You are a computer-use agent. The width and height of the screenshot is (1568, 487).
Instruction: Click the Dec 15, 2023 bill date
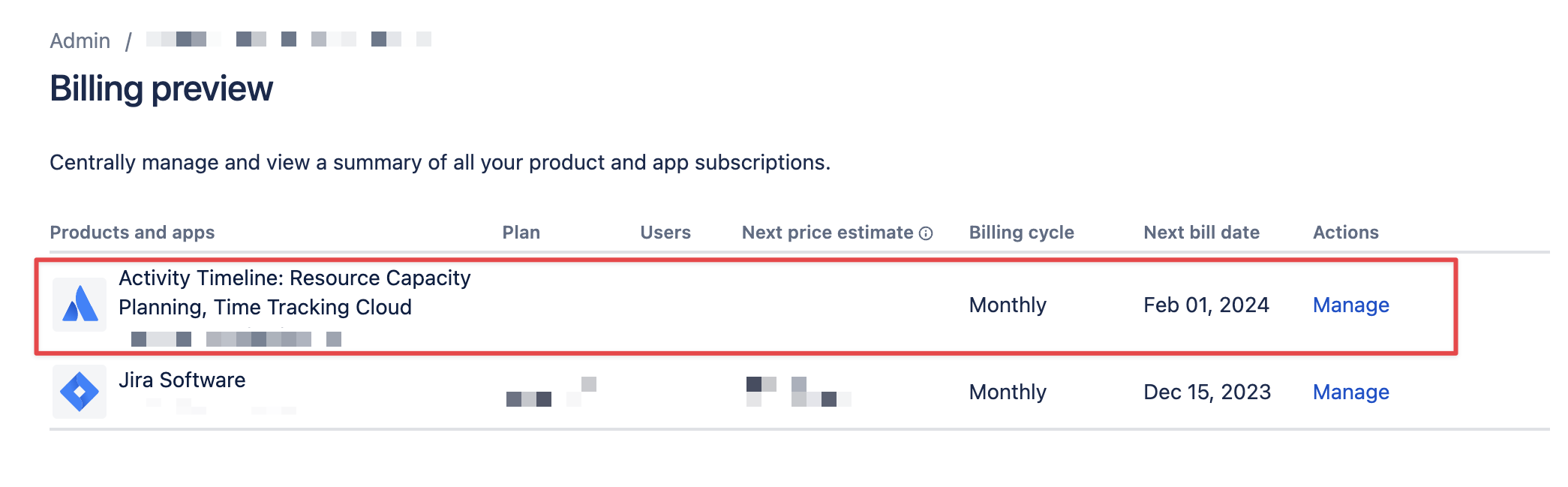[1206, 392]
